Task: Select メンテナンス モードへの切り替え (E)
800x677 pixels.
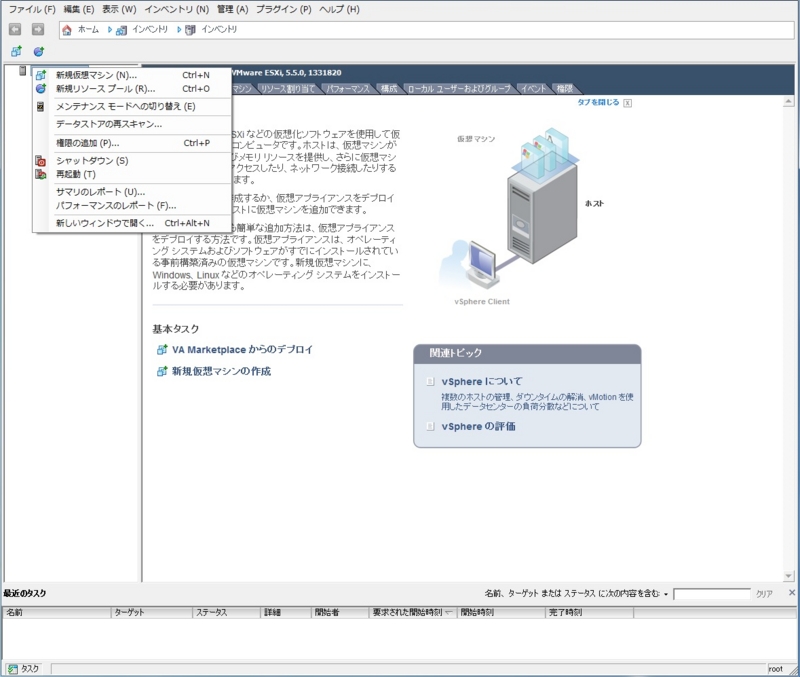Action: [132, 107]
